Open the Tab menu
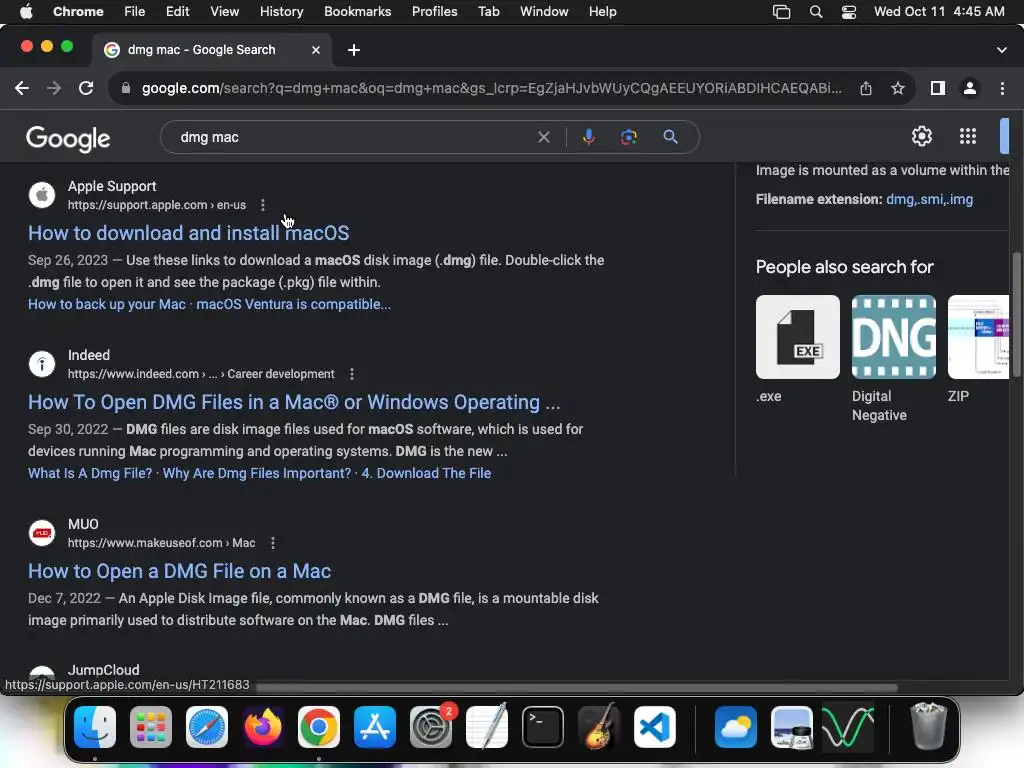 (x=488, y=12)
